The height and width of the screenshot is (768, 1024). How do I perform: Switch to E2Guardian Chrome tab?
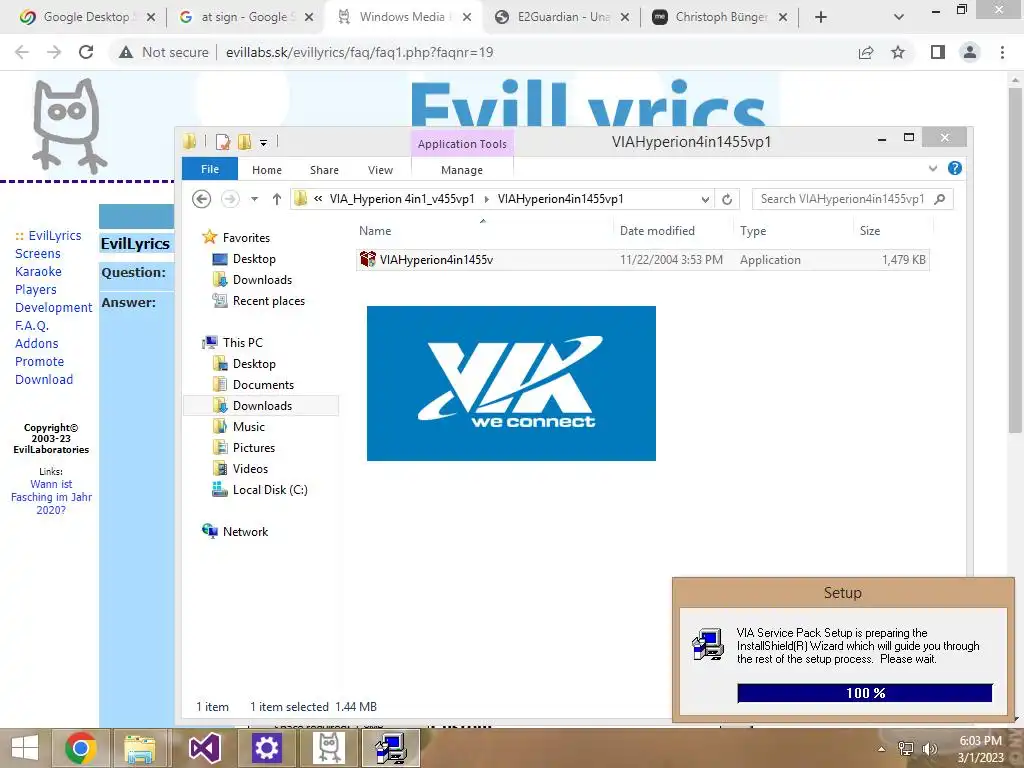[562, 17]
